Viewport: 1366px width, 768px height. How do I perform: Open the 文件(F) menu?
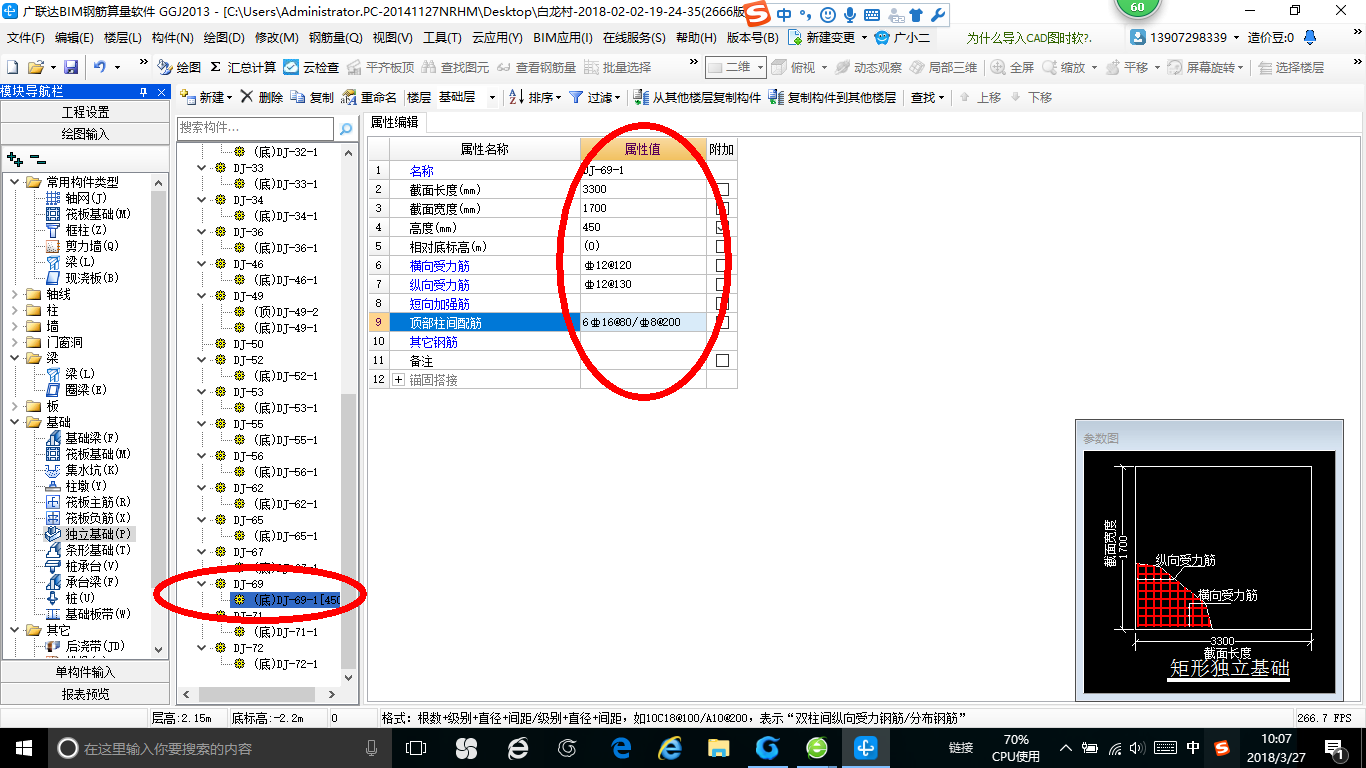26,38
